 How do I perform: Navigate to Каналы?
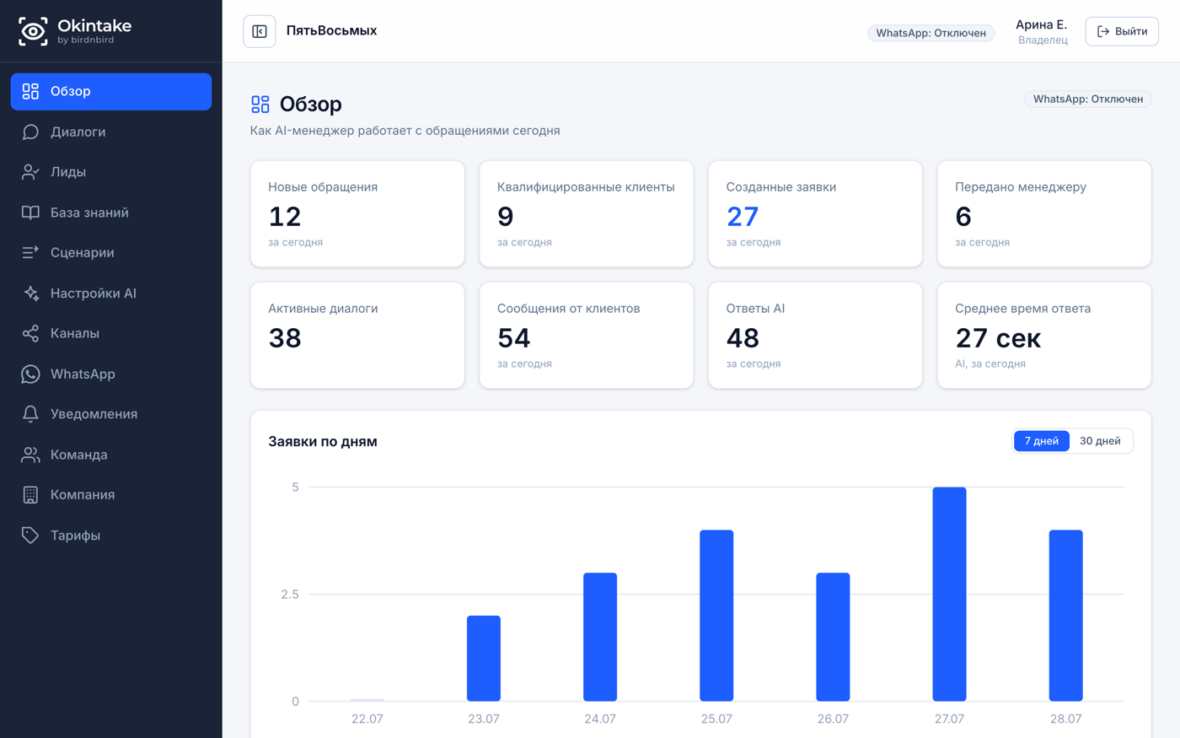(111, 333)
